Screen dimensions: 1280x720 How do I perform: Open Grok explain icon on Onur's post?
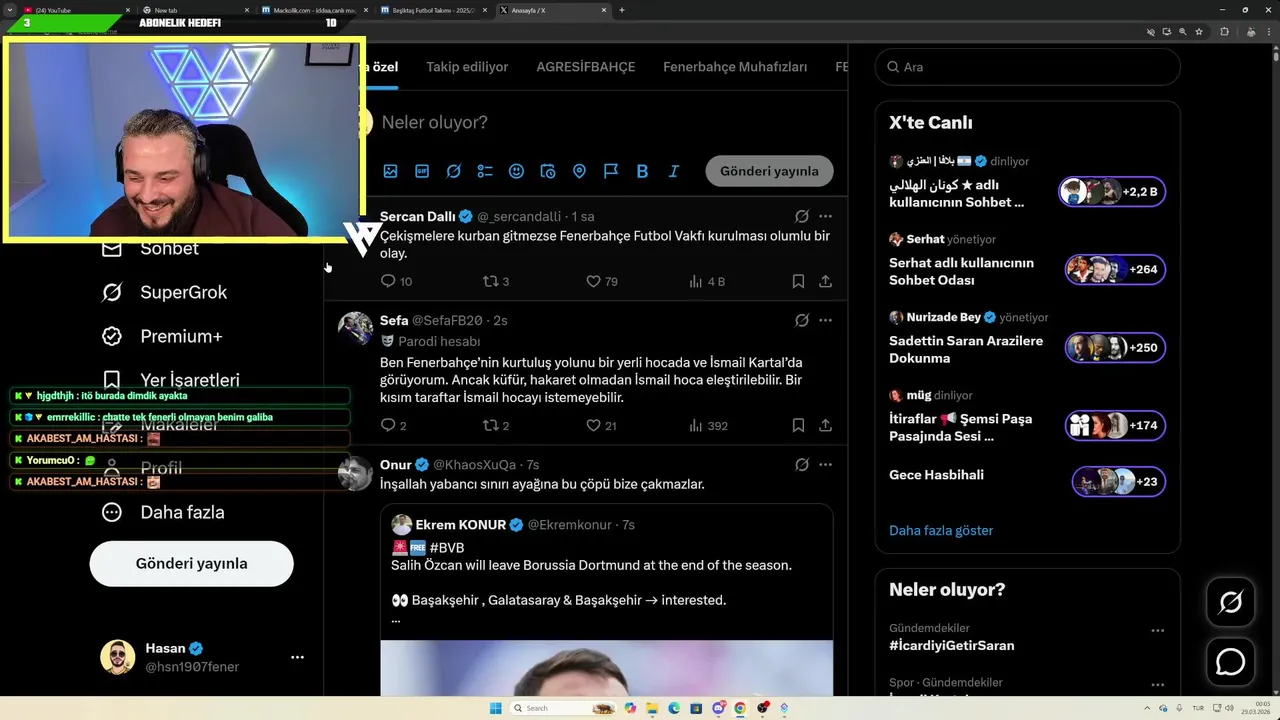(x=802, y=464)
